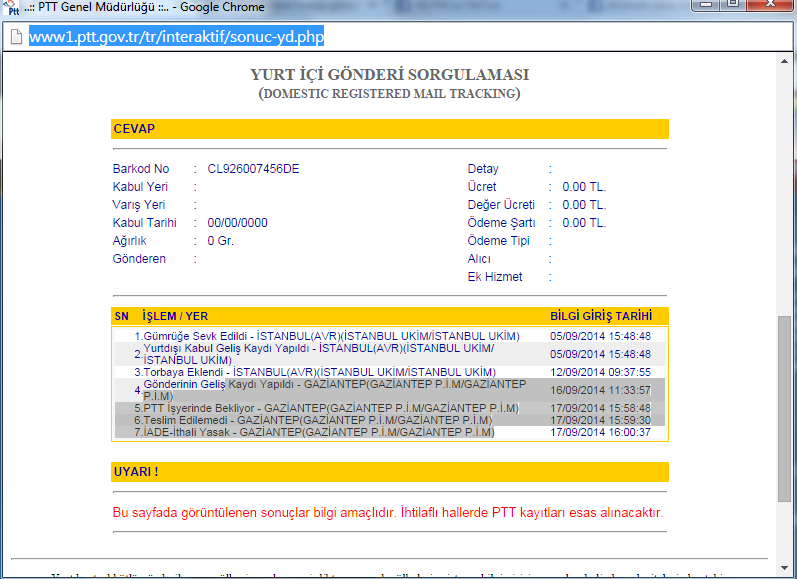Image resolution: width=797 pixels, height=579 pixels.
Task: Click the timestamp 17/09/2014 15:59:30
Action: pyautogui.click(x=600, y=420)
